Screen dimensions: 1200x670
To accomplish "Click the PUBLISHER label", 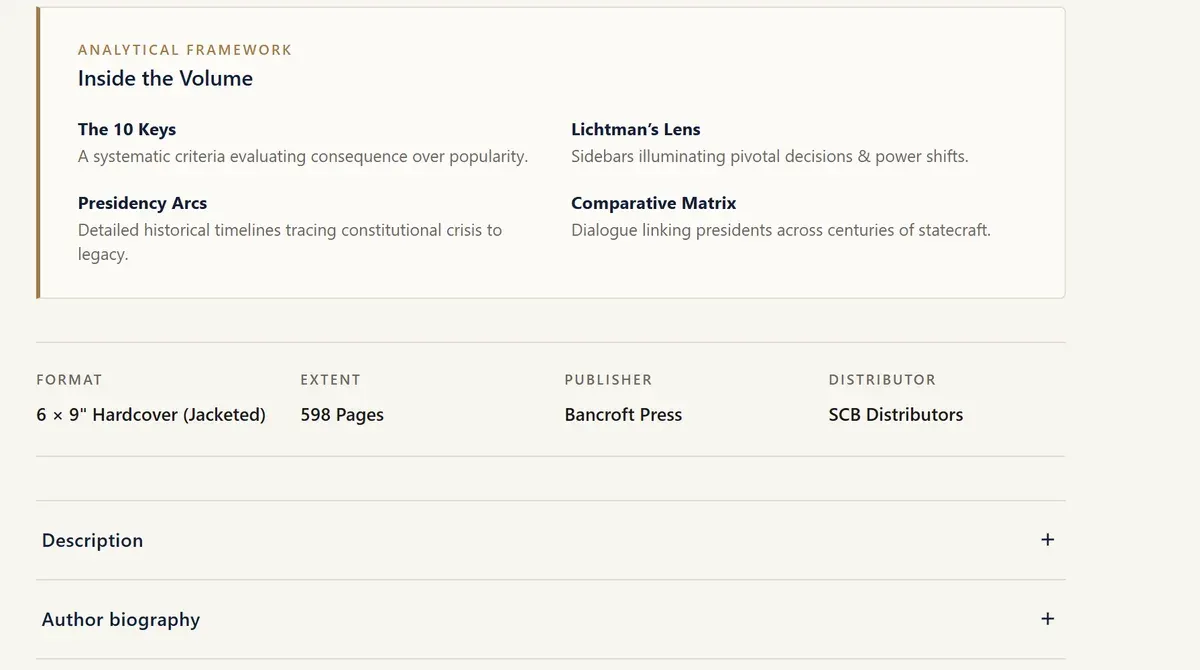I will click(608, 380).
